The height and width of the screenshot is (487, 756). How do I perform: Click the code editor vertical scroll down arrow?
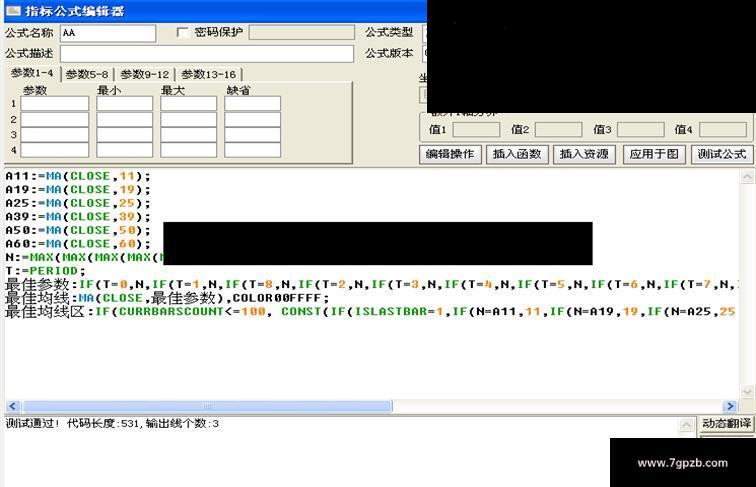click(x=747, y=391)
